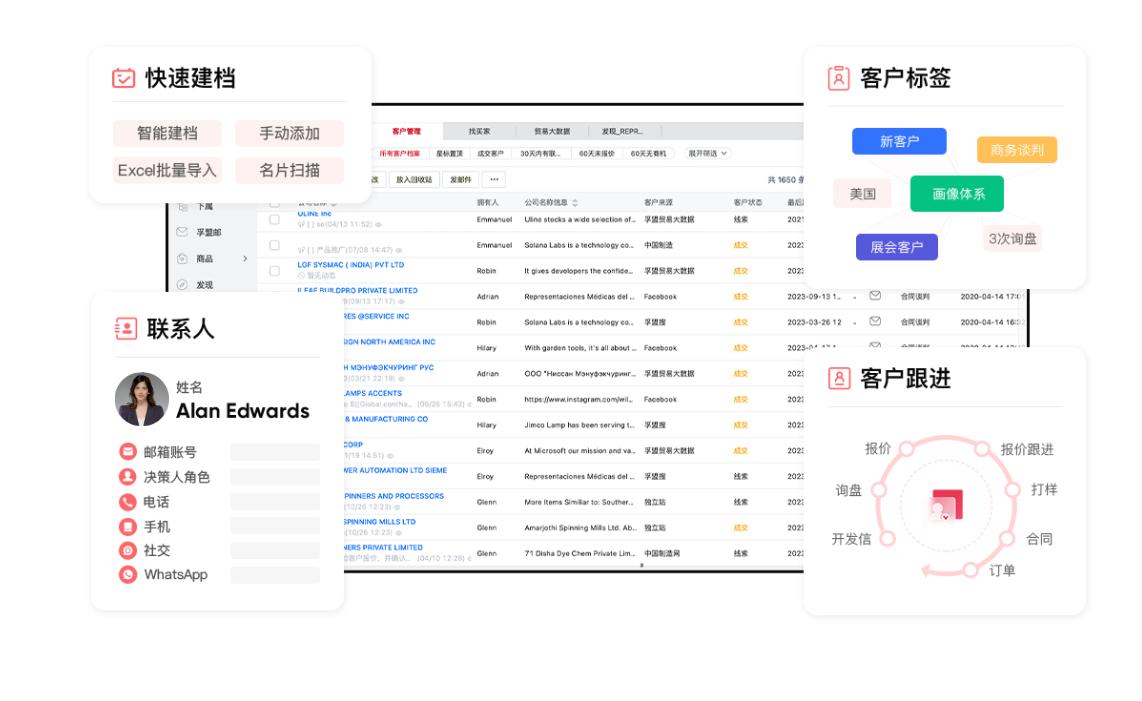Check the select-all checkbox in the table header
The image size is (1142, 701).
[x=274, y=203]
